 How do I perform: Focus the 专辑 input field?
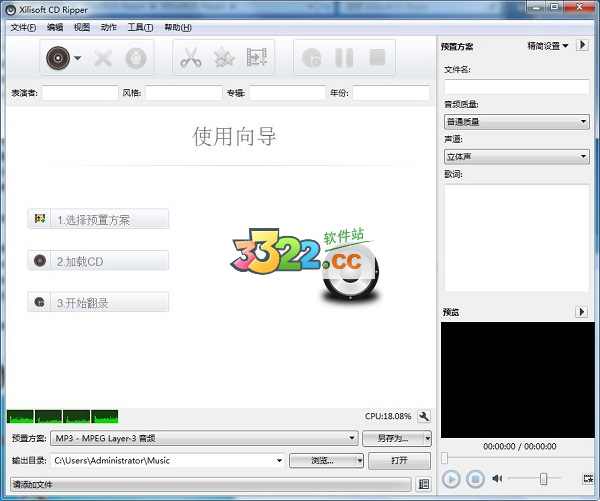(287, 93)
